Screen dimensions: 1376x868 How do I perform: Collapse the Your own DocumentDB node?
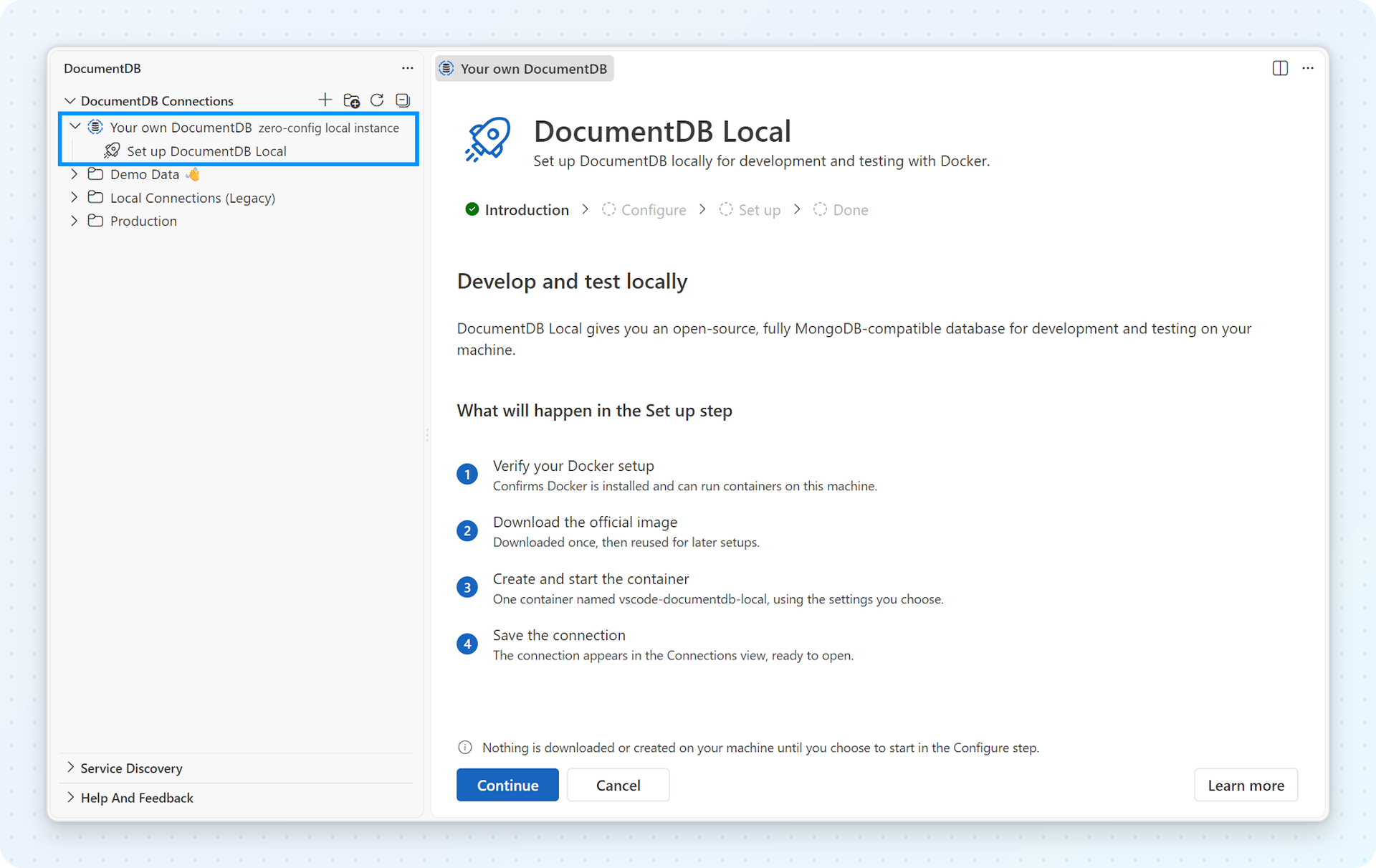pos(75,127)
